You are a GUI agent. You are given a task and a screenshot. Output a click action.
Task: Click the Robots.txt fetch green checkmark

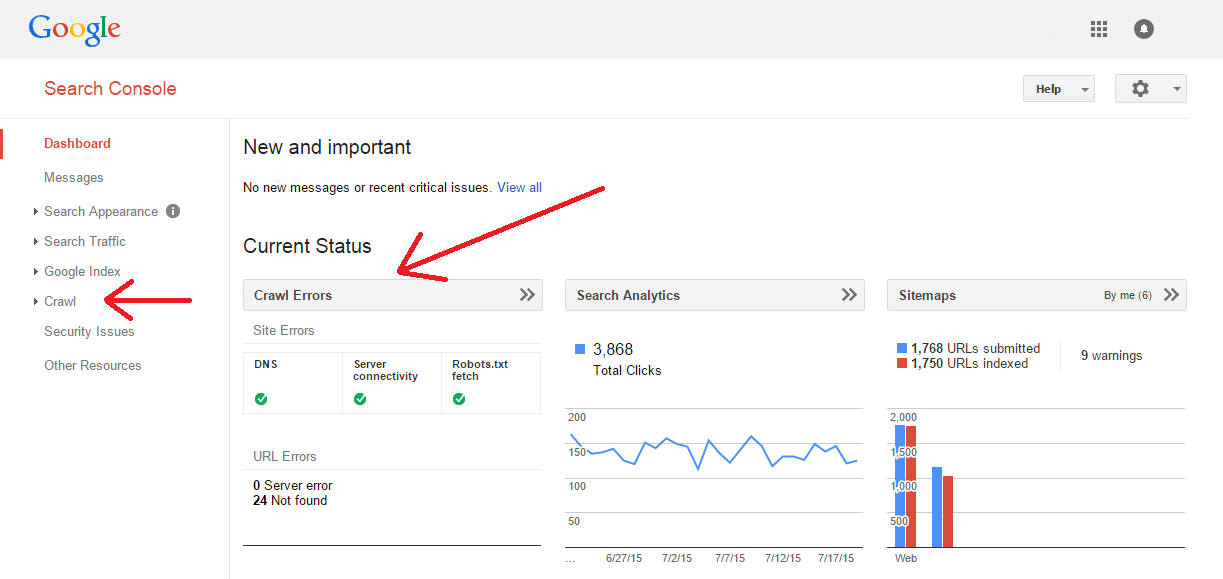pos(459,399)
